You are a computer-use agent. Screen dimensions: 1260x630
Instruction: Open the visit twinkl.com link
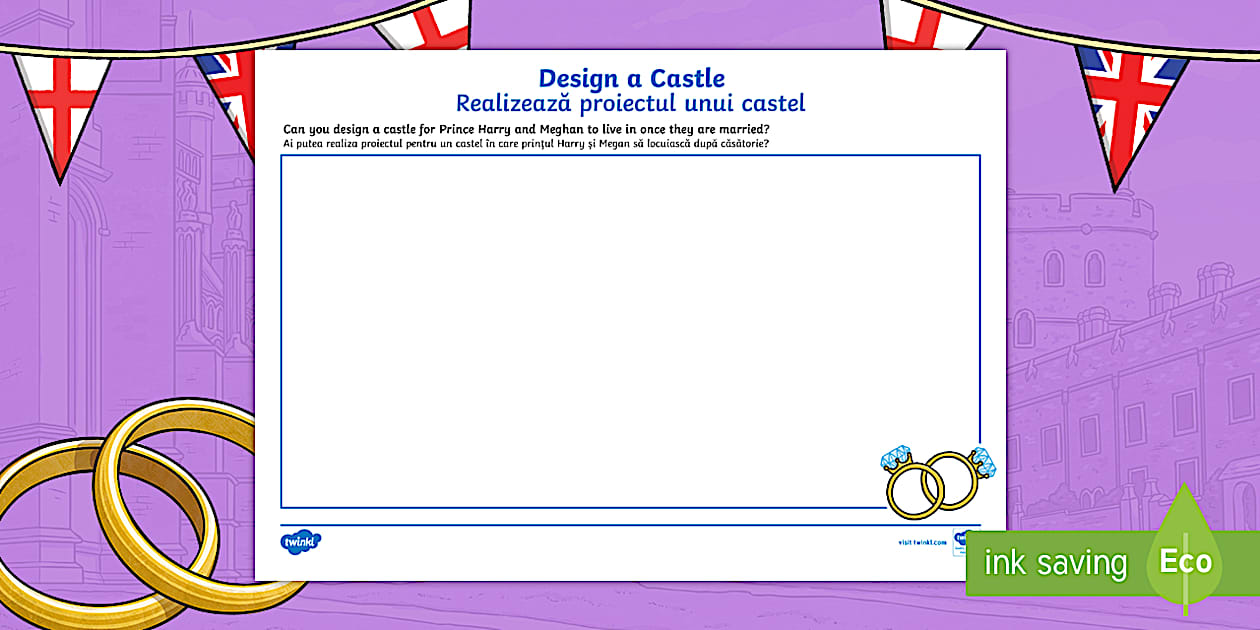pyautogui.click(x=921, y=542)
